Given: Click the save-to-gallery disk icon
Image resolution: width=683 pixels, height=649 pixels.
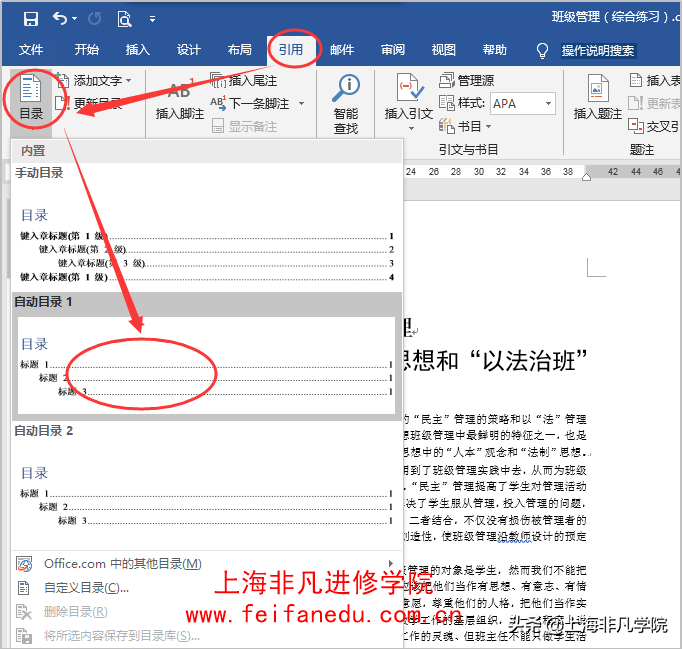Looking at the screenshot, I should [x=24, y=636].
